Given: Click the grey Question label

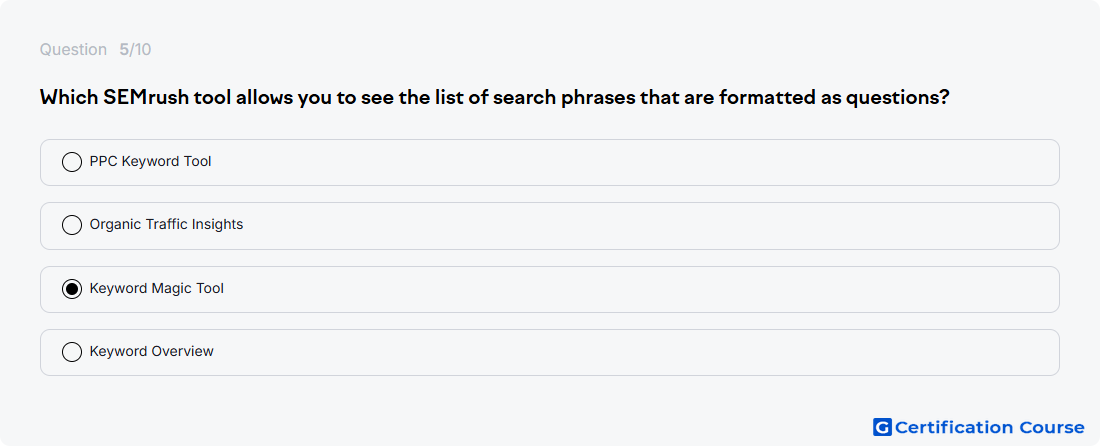Looking at the screenshot, I should (x=73, y=50).
